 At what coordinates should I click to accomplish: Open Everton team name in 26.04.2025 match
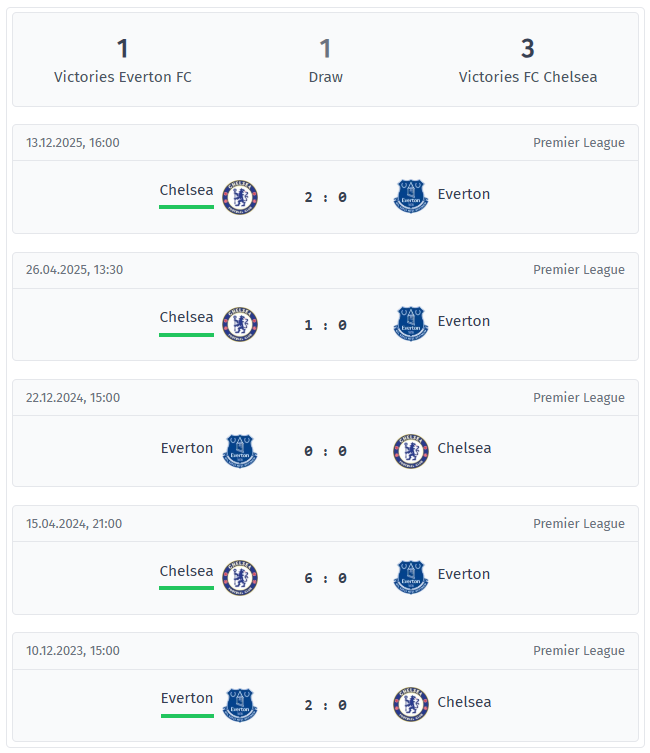coord(464,321)
